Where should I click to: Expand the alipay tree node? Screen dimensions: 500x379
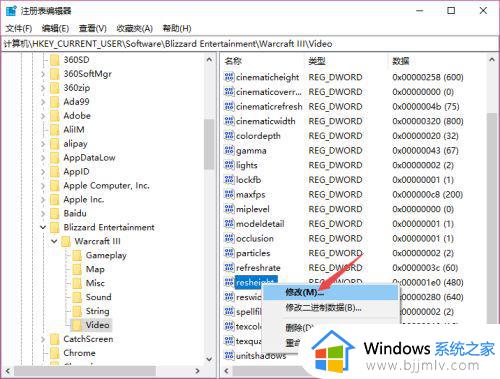43,144
